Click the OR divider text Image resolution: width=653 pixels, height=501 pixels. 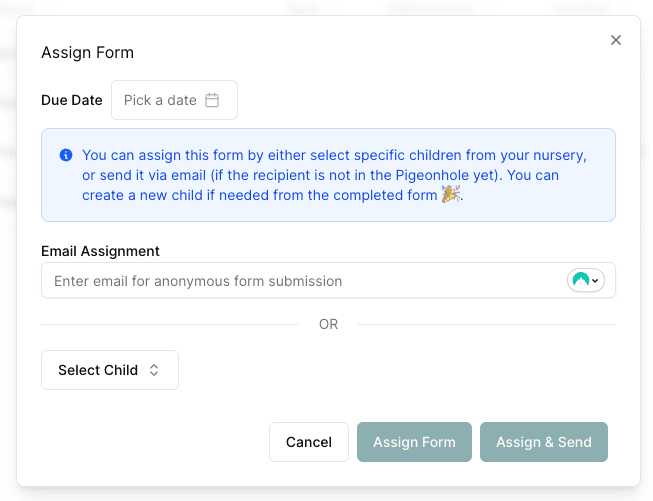(x=328, y=324)
